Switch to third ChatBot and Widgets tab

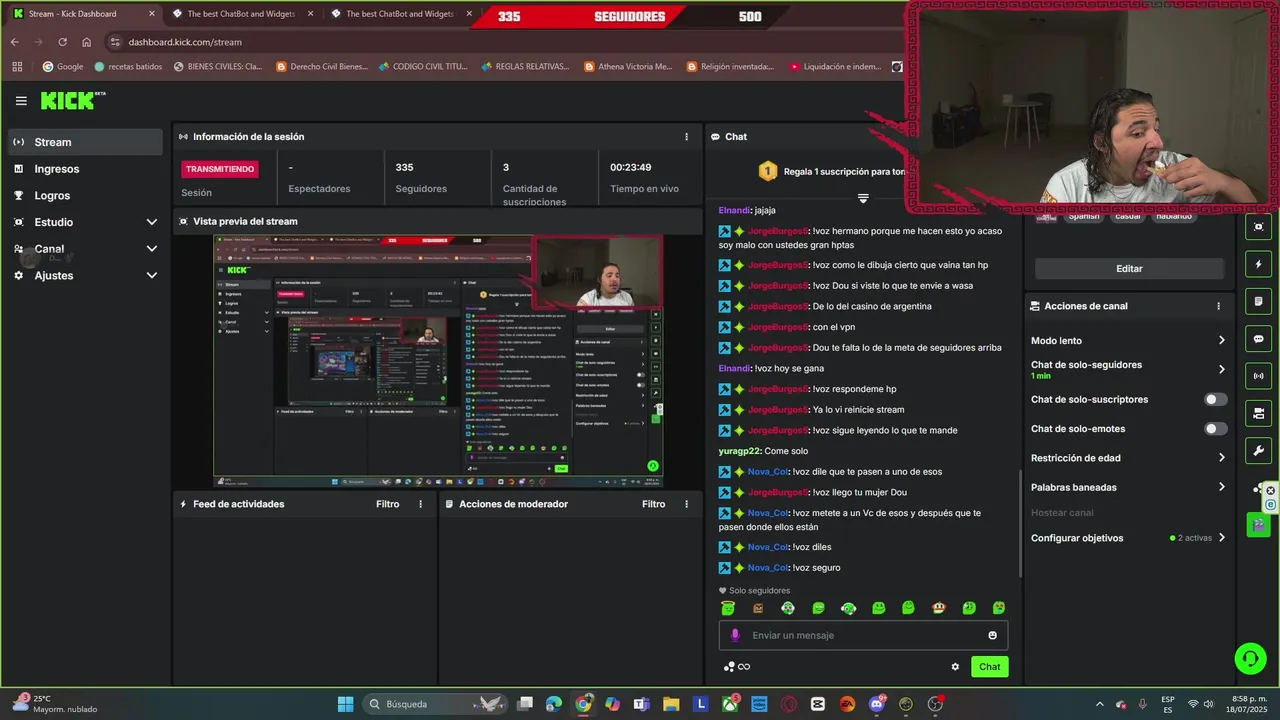click(399, 14)
